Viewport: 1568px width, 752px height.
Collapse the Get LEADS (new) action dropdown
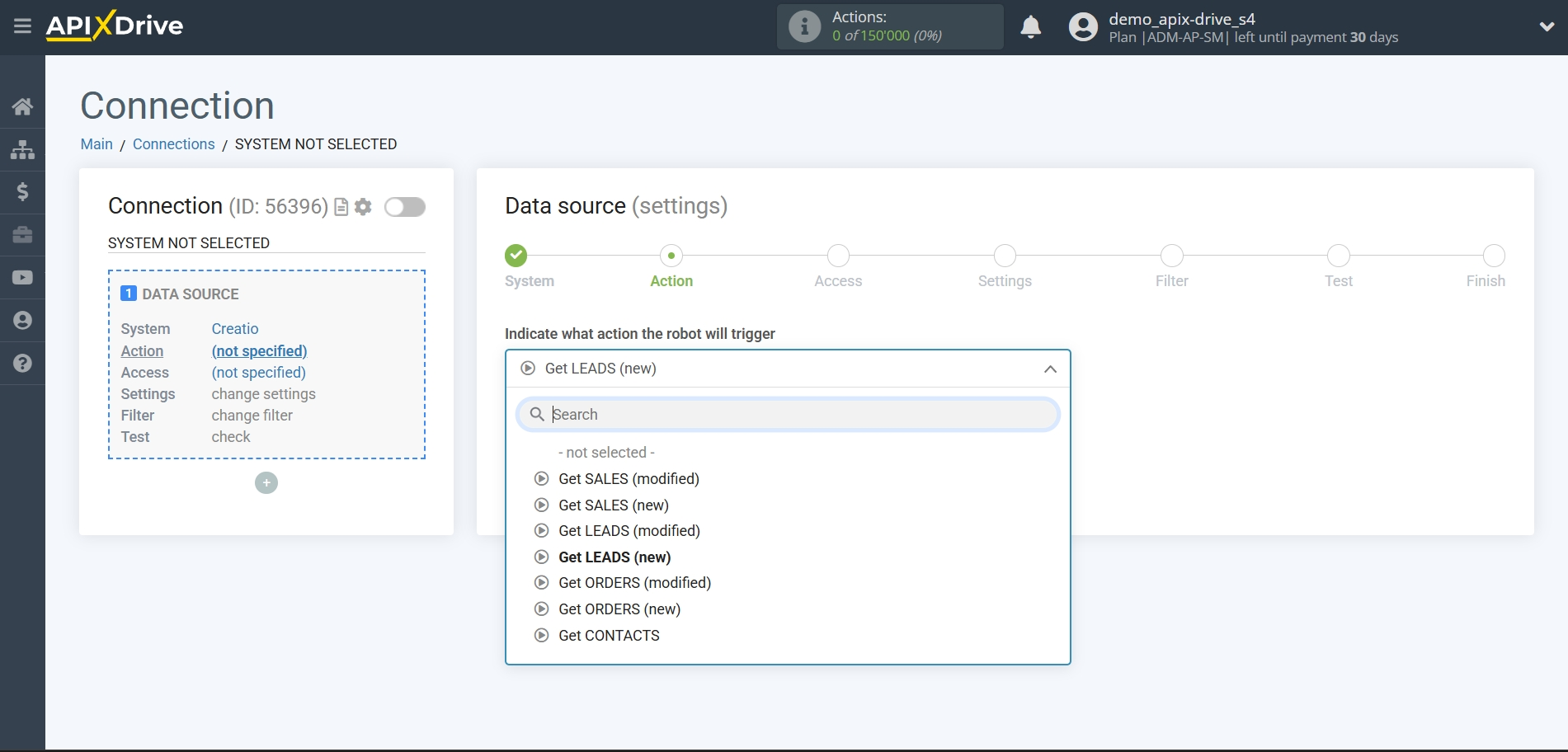1049,369
